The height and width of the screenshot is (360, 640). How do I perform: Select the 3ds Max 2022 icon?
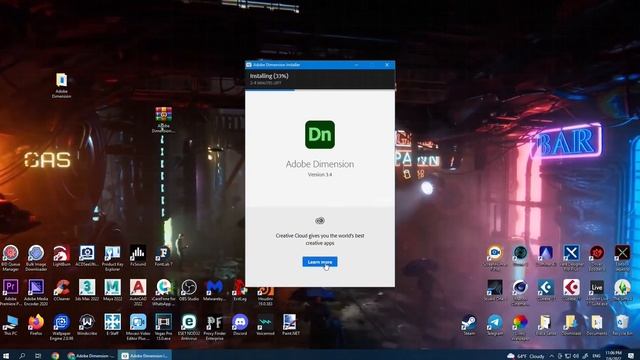tap(87, 290)
